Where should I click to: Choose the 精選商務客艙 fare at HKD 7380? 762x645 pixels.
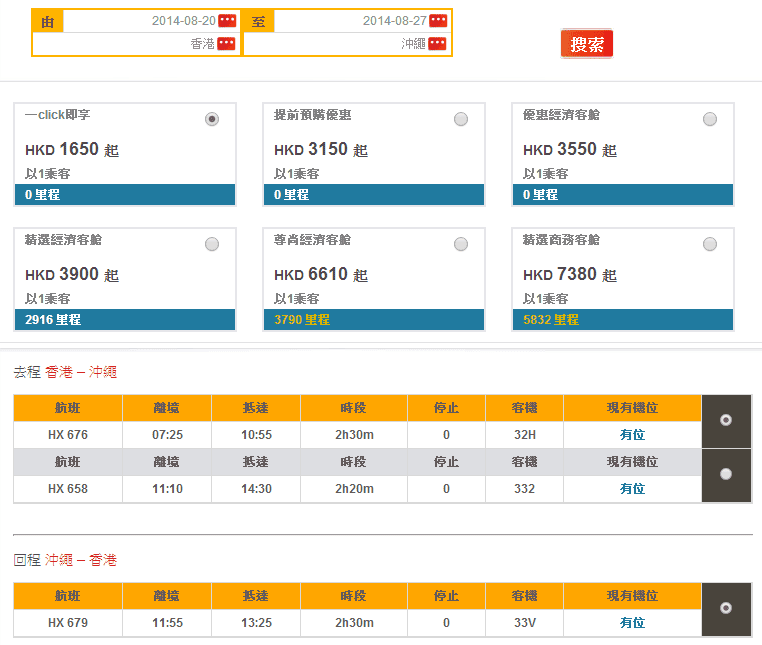click(x=710, y=244)
